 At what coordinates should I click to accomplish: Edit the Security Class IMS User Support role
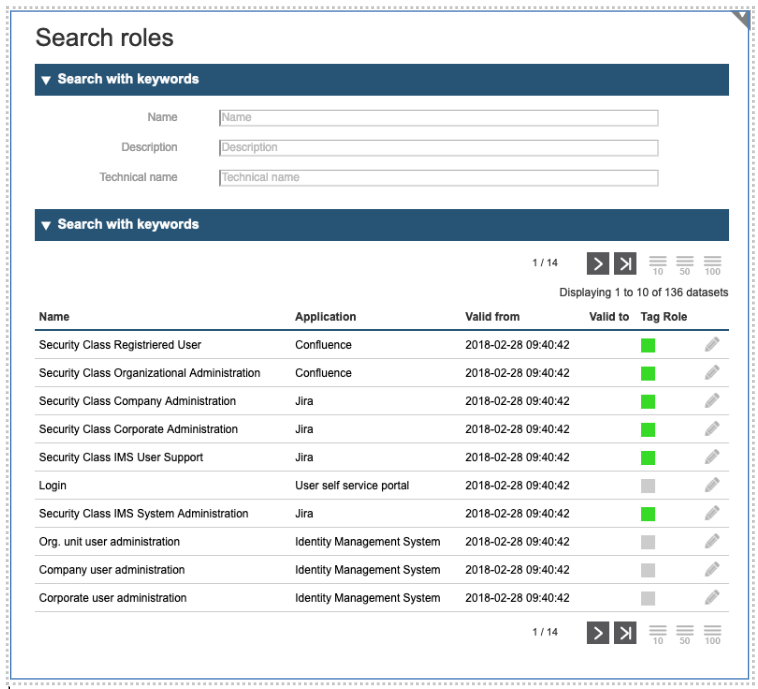712,457
